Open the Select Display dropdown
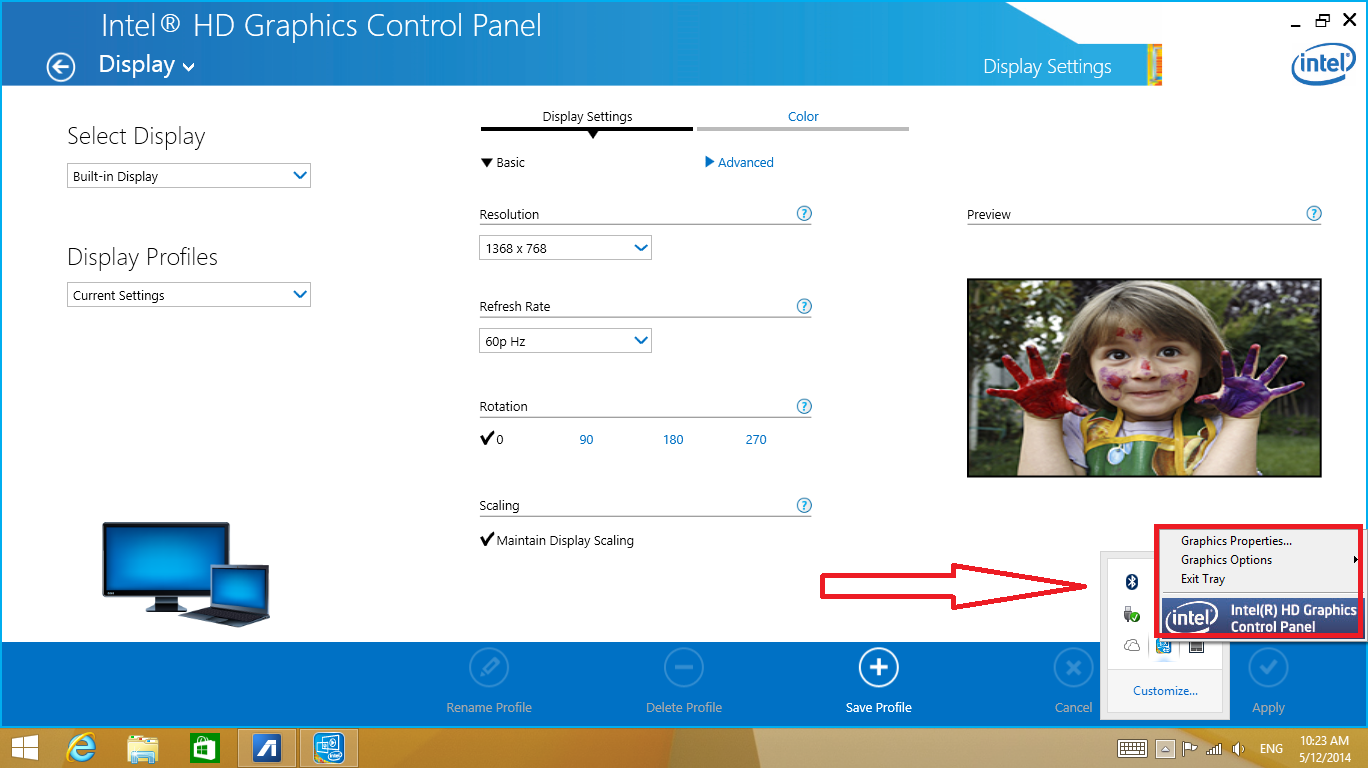The image size is (1368, 768). tap(189, 176)
